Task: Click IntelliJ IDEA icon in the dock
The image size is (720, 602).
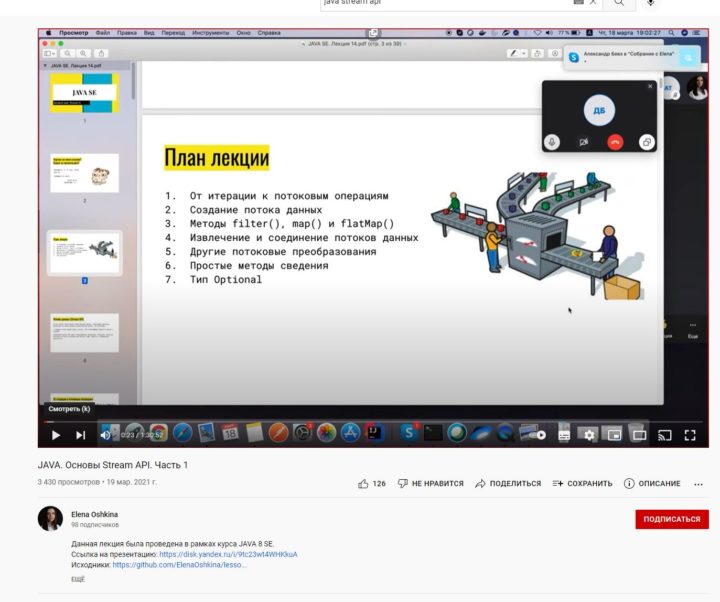Action: point(374,433)
